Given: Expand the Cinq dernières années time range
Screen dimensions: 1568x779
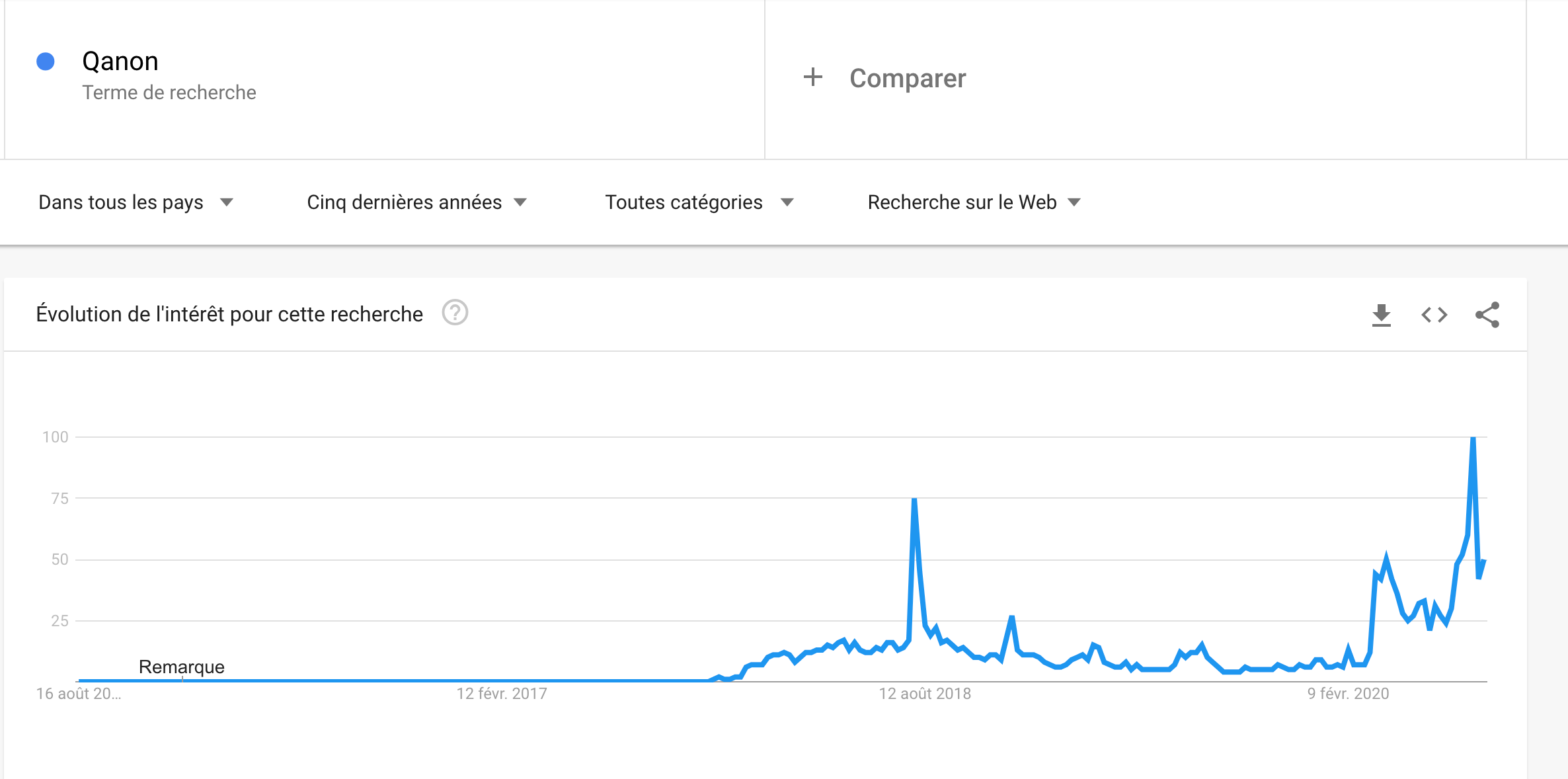Looking at the screenshot, I should tap(416, 202).
